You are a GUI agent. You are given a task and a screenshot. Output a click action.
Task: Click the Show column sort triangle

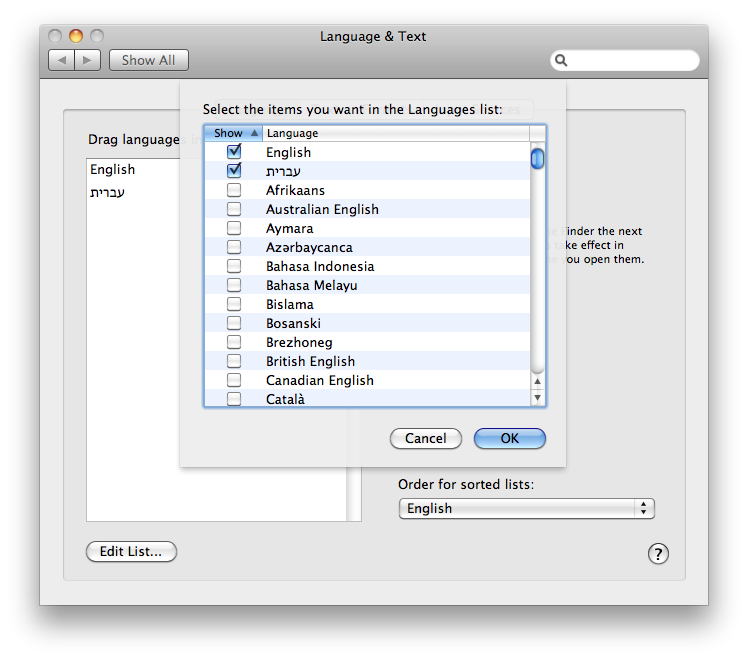point(255,133)
